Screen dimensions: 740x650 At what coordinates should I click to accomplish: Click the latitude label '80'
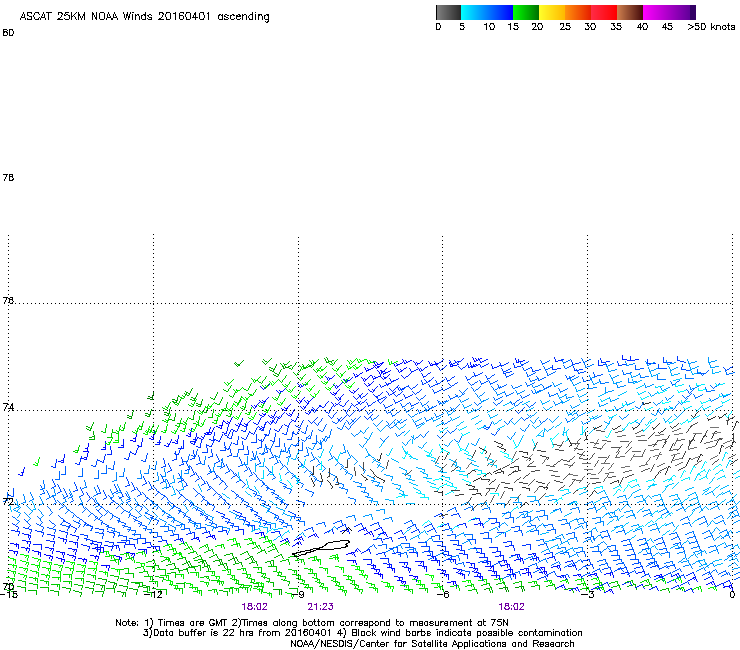8,33
